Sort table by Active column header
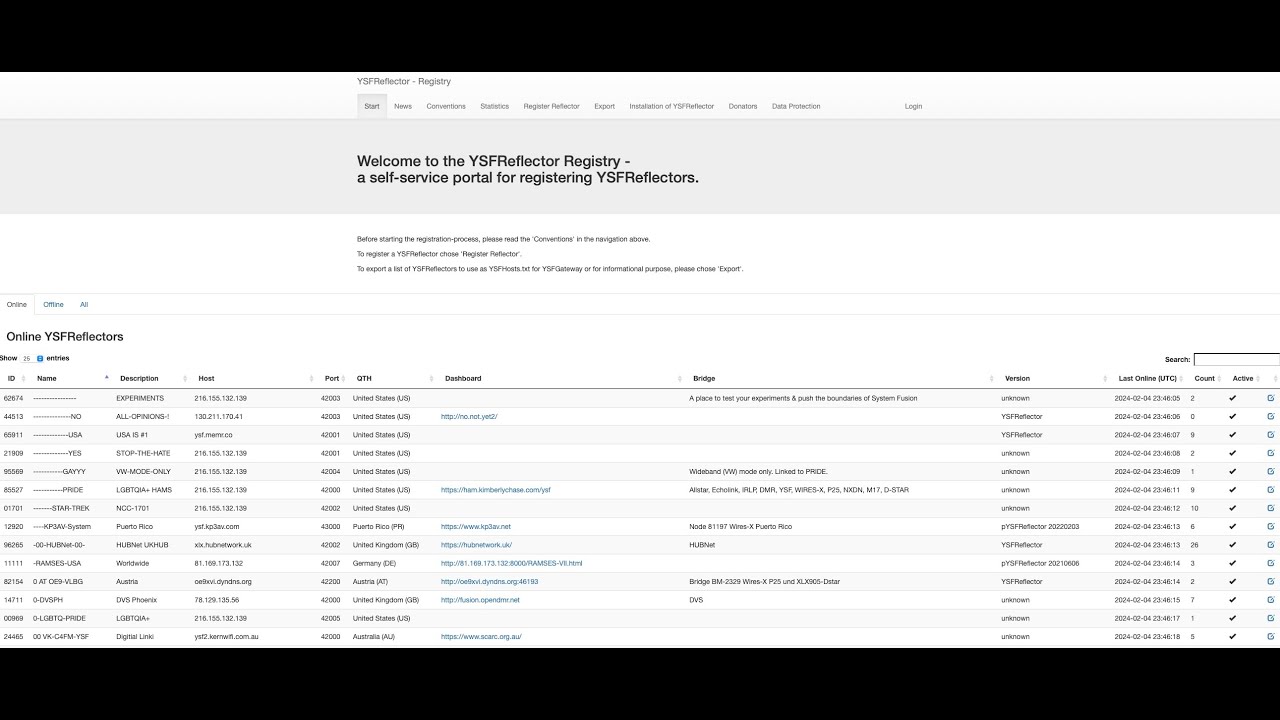This screenshot has width=1280, height=720. [x=1243, y=378]
